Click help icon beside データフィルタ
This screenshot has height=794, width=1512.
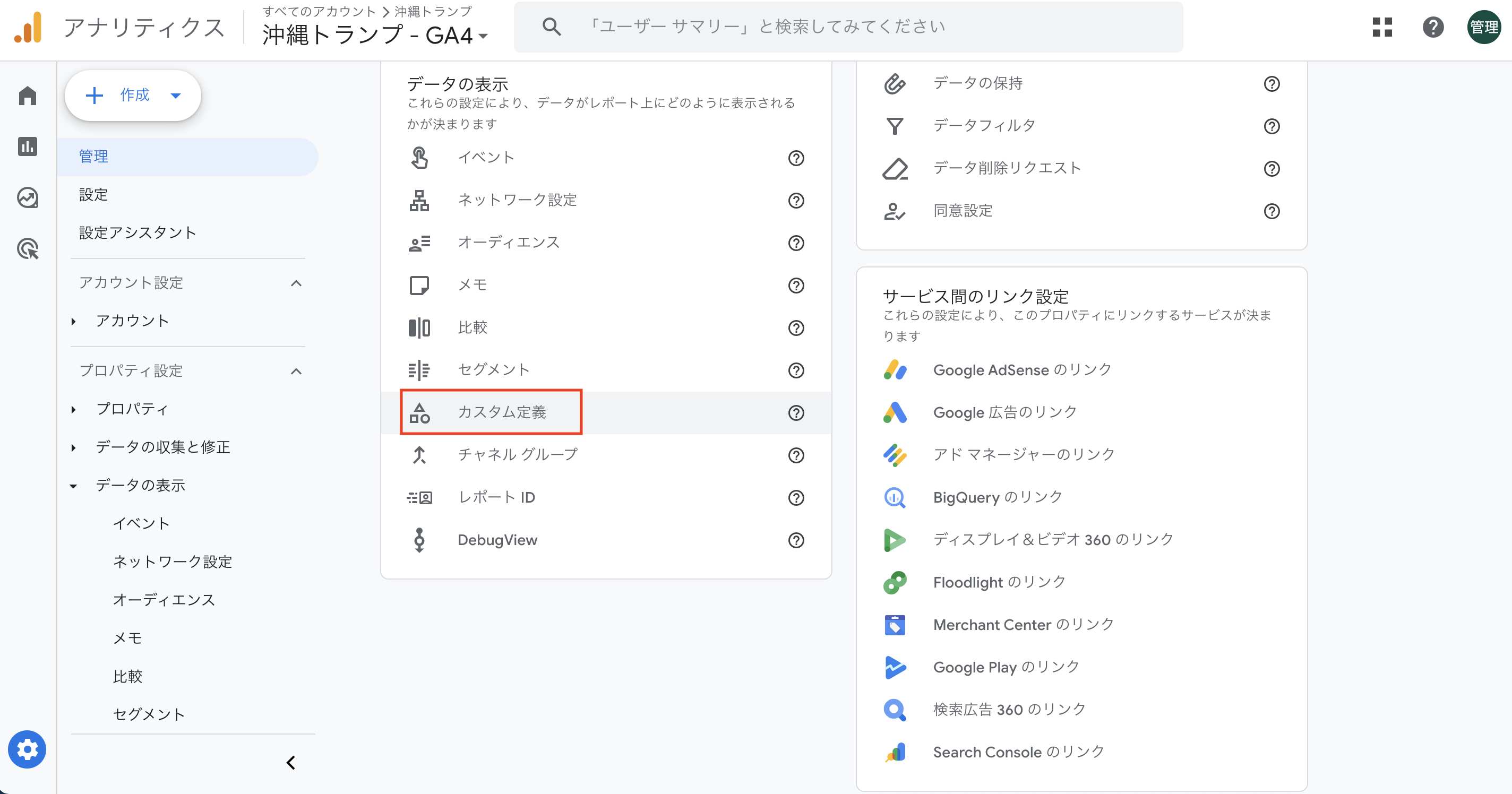1272,126
